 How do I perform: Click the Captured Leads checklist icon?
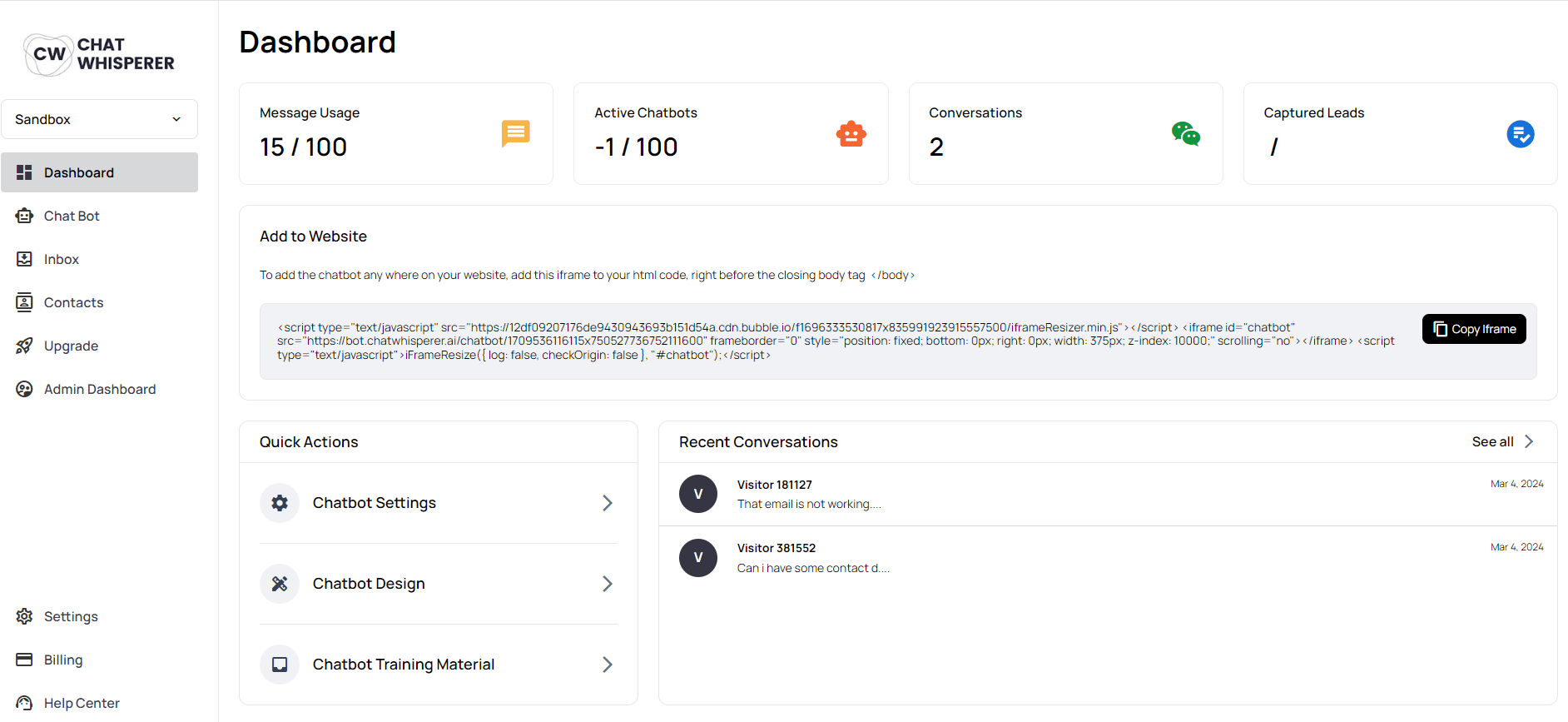coord(1520,134)
